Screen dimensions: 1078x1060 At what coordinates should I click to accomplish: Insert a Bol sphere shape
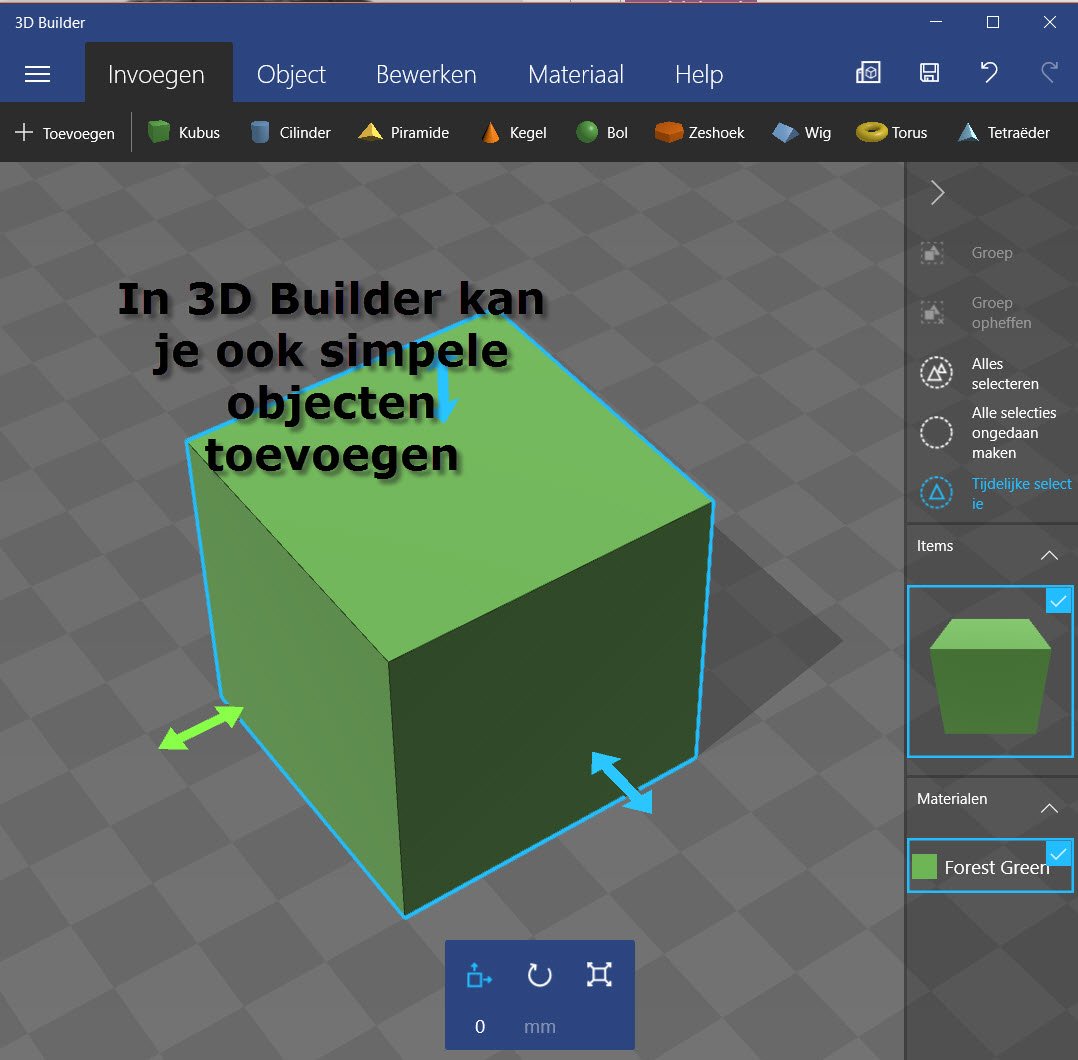[602, 132]
